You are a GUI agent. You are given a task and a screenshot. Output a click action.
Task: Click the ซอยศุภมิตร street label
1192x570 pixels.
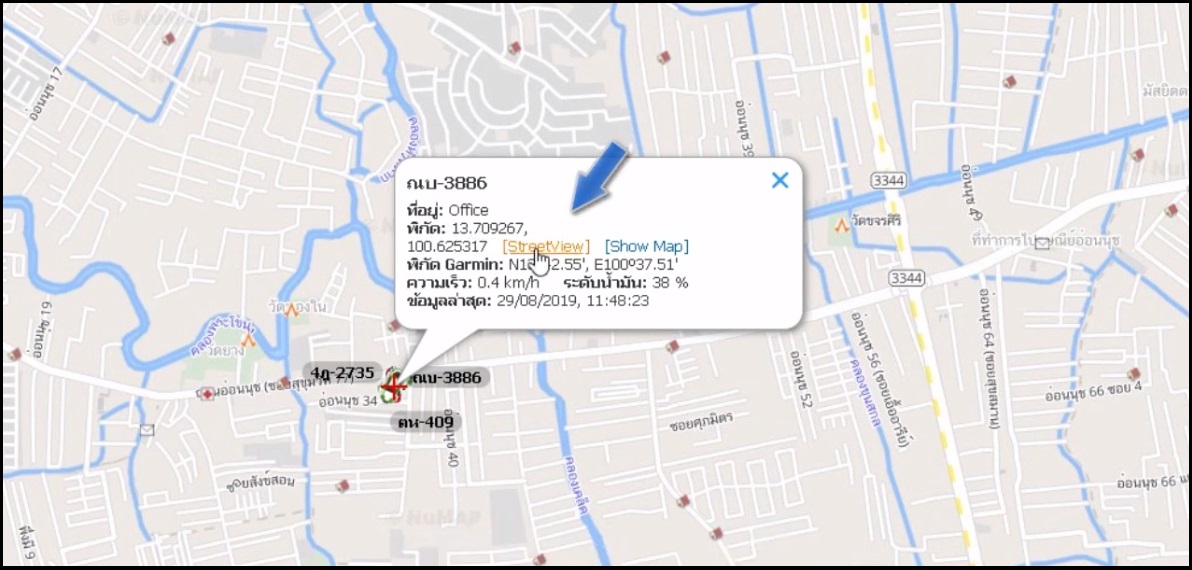click(701, 420)
